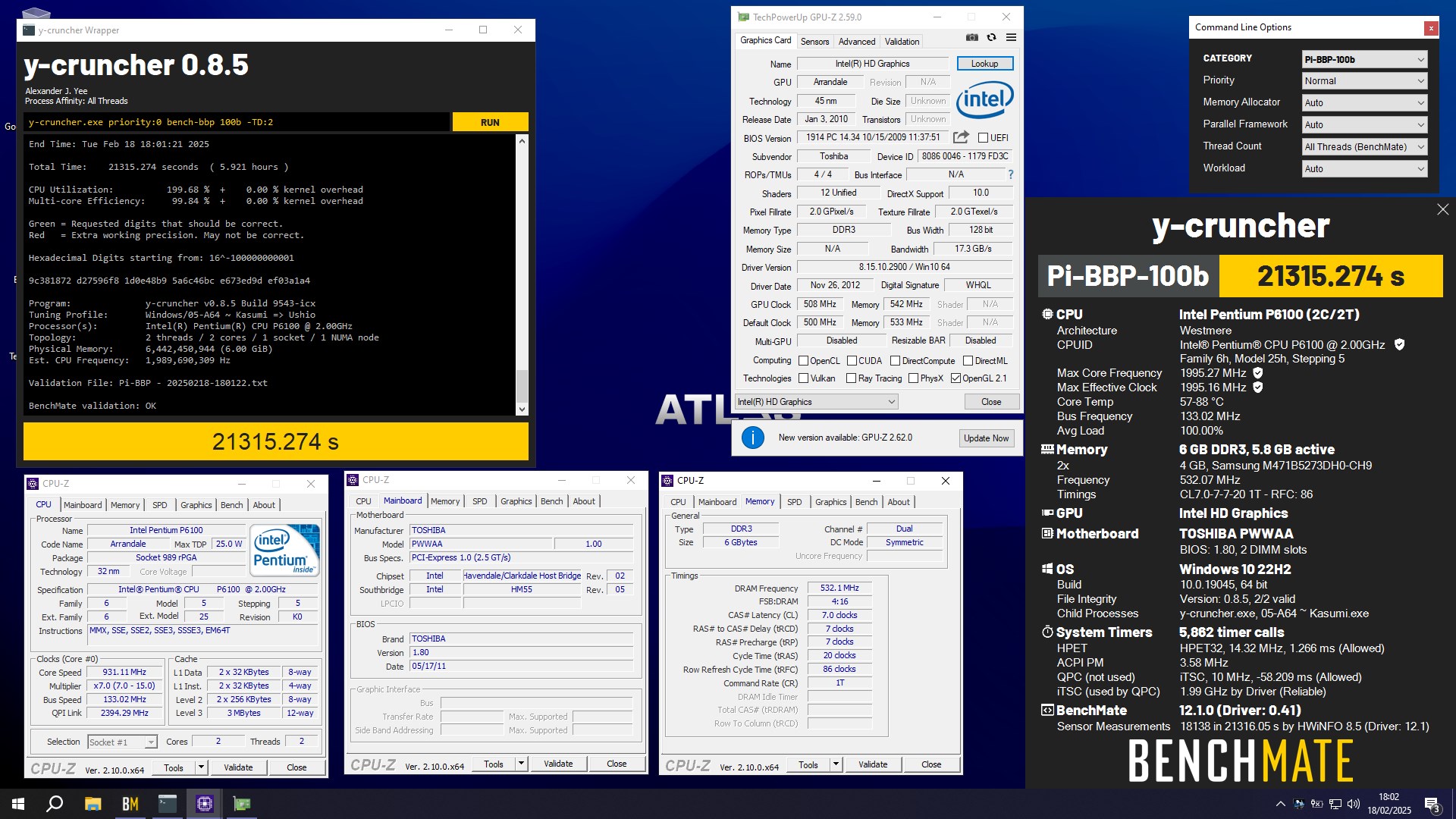Screen dimensions: 1456x819
Task: Click Update Now for GPU-Z
Action: (986, 438)
